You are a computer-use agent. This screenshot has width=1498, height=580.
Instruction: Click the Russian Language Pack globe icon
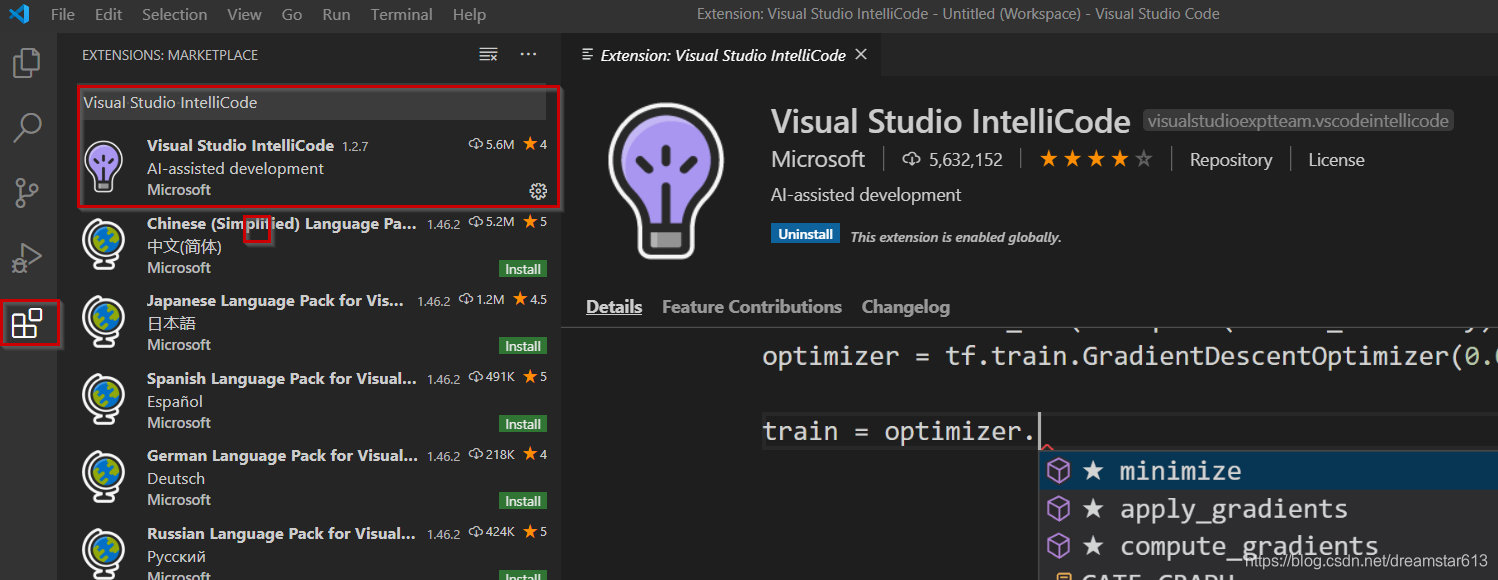104,552
